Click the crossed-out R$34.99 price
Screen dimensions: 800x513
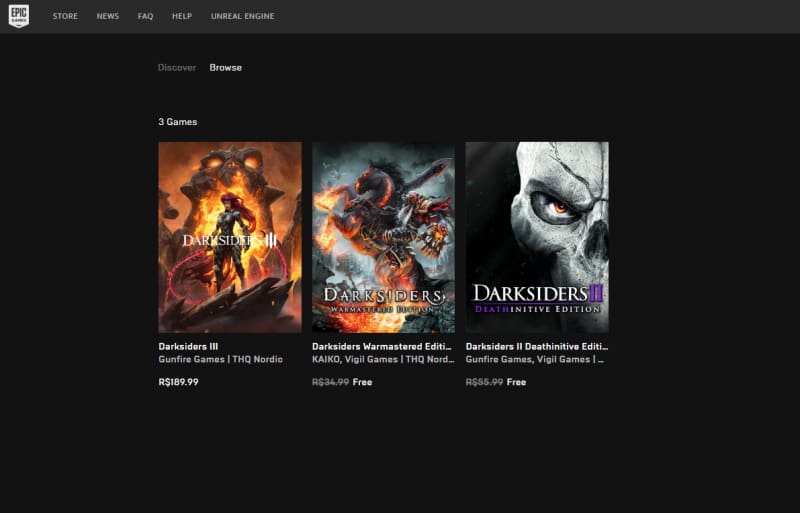331,382
